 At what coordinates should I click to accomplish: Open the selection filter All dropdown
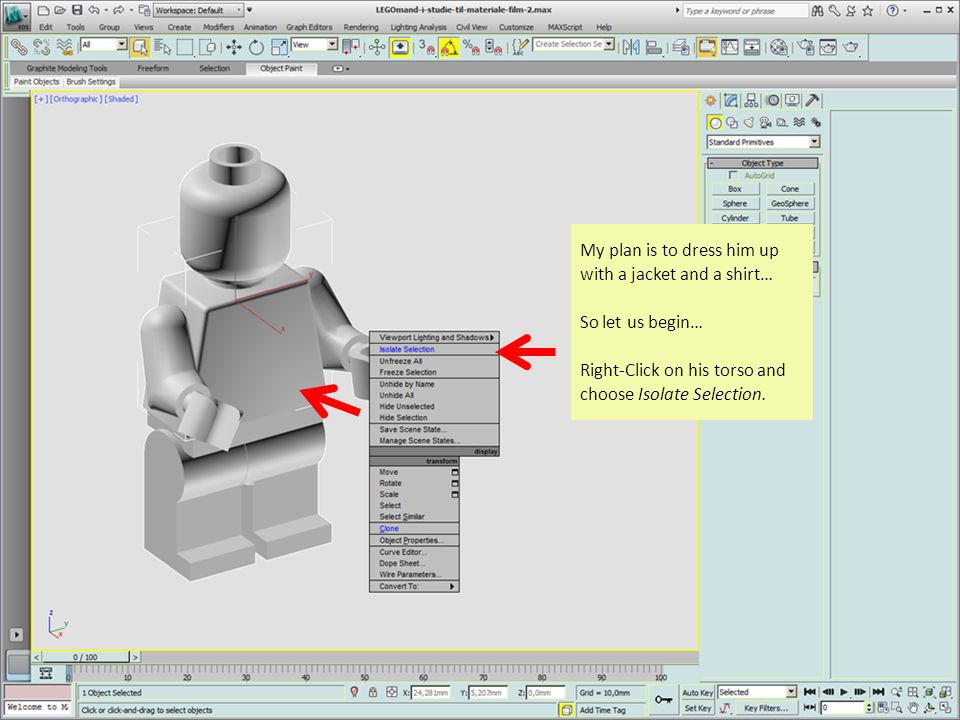[103, 45]
